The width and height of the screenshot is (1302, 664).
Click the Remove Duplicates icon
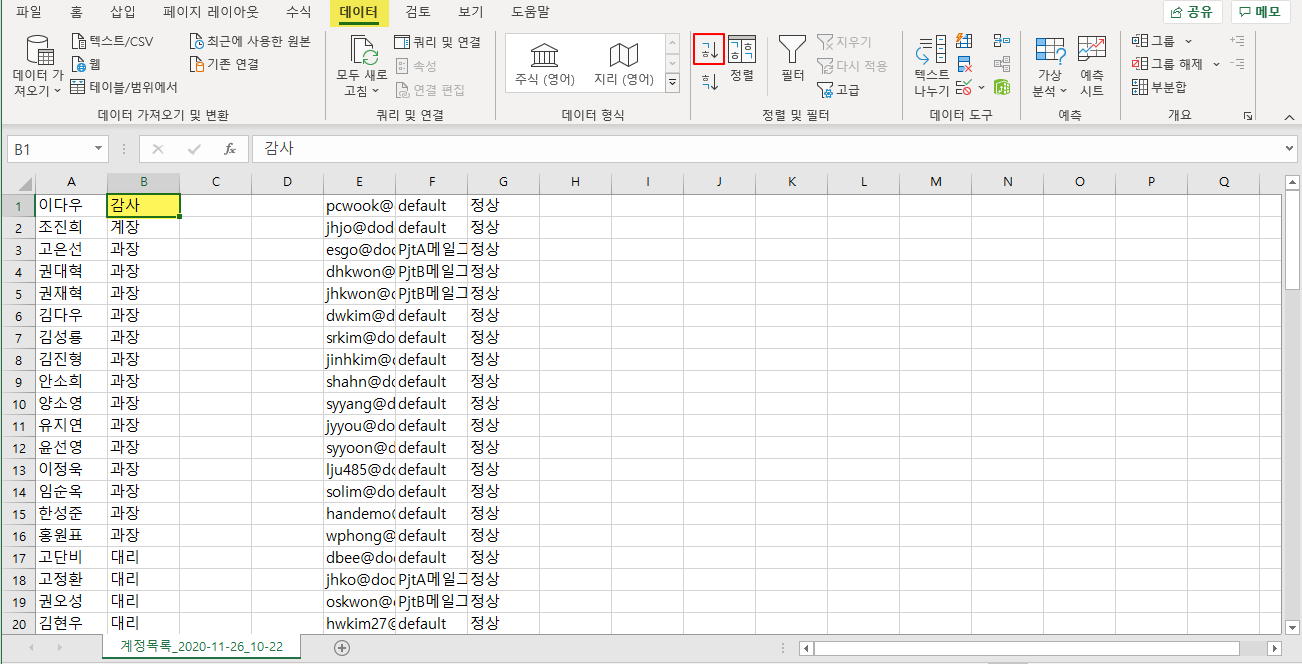pyautogui.click(x=964, y=65)
